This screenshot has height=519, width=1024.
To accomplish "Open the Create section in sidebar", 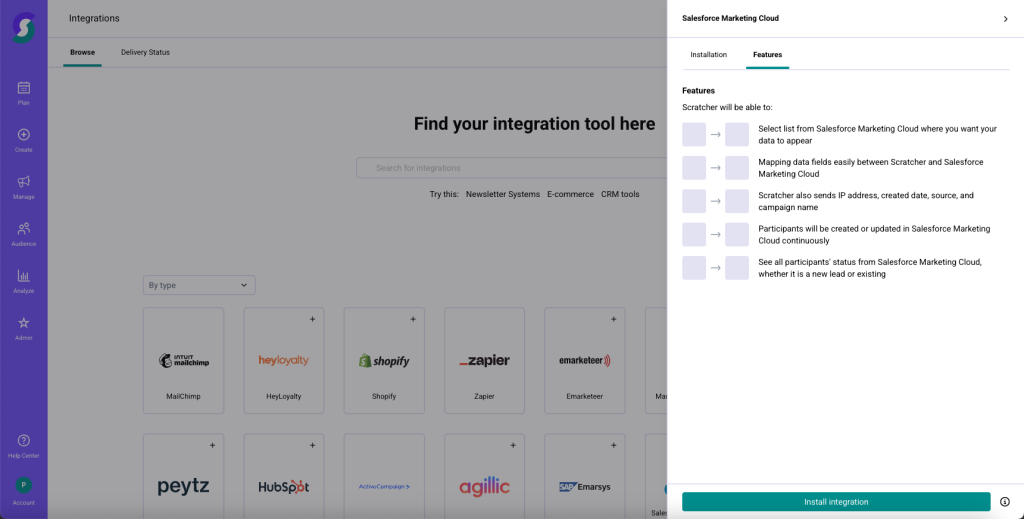I will [x=23, y=140].
